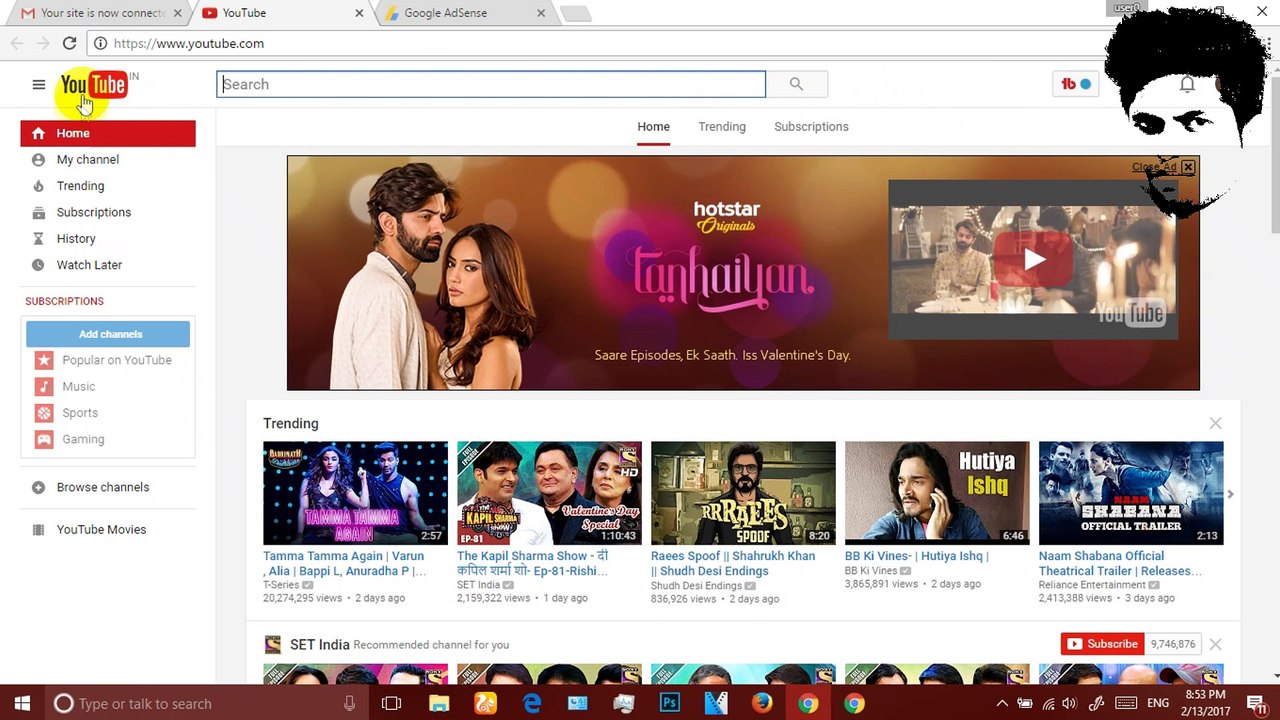The image size is (1280, 720).
Task: Switch to the Gmail tab
Action: click(96, 13)
